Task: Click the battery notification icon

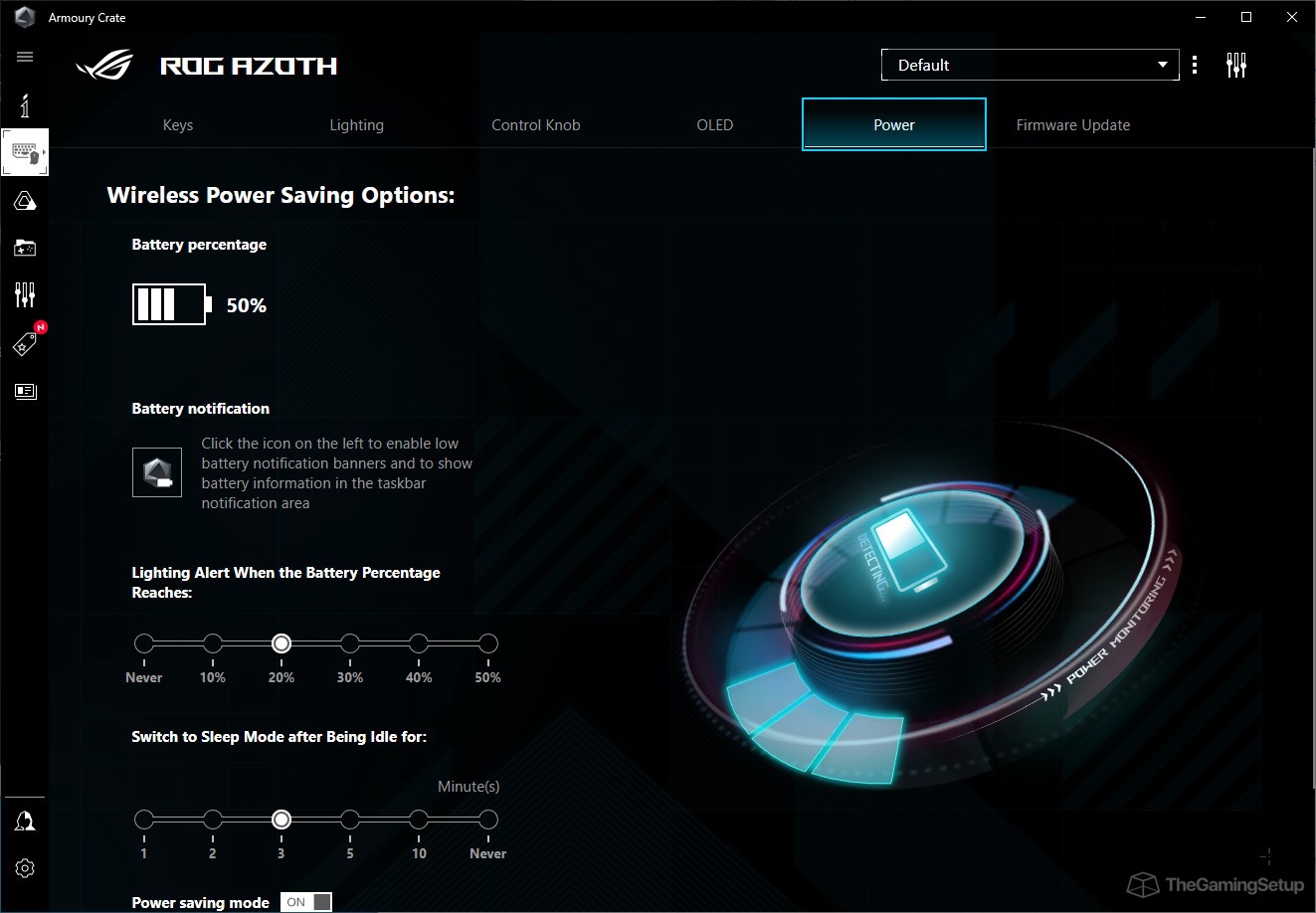Action: (x=157, y=471)
